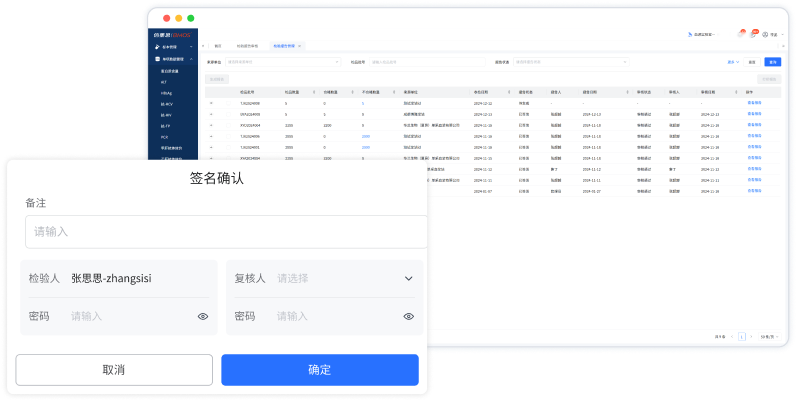This screenshot has height=402, width=797.
Task: Open the notification bell icon in header
Action: click(740, 34)
